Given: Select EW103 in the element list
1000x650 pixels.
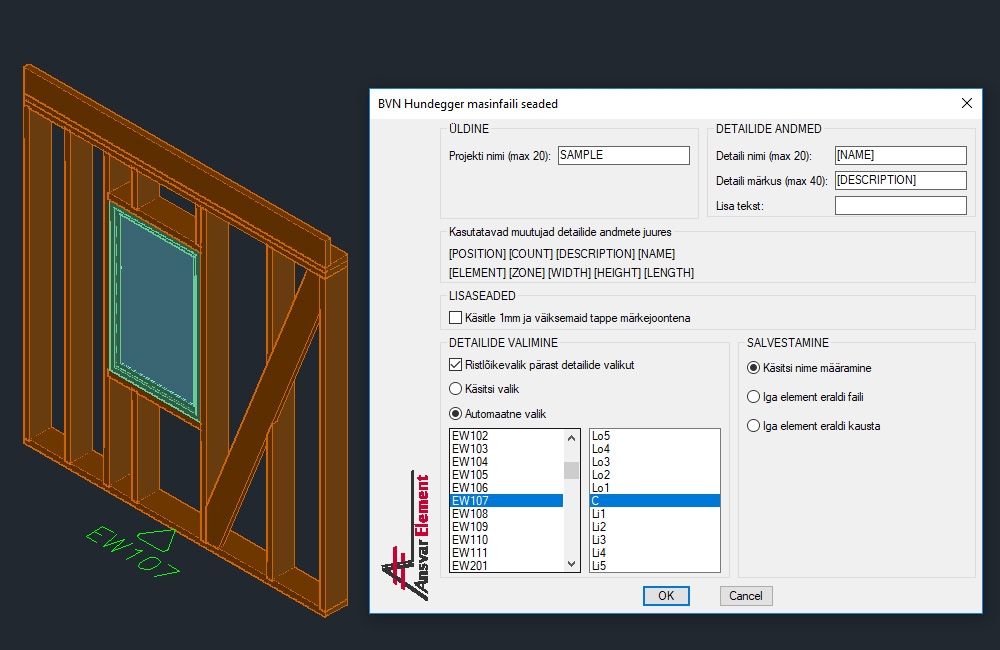Looking at the screenshot, I should [506, 448].
